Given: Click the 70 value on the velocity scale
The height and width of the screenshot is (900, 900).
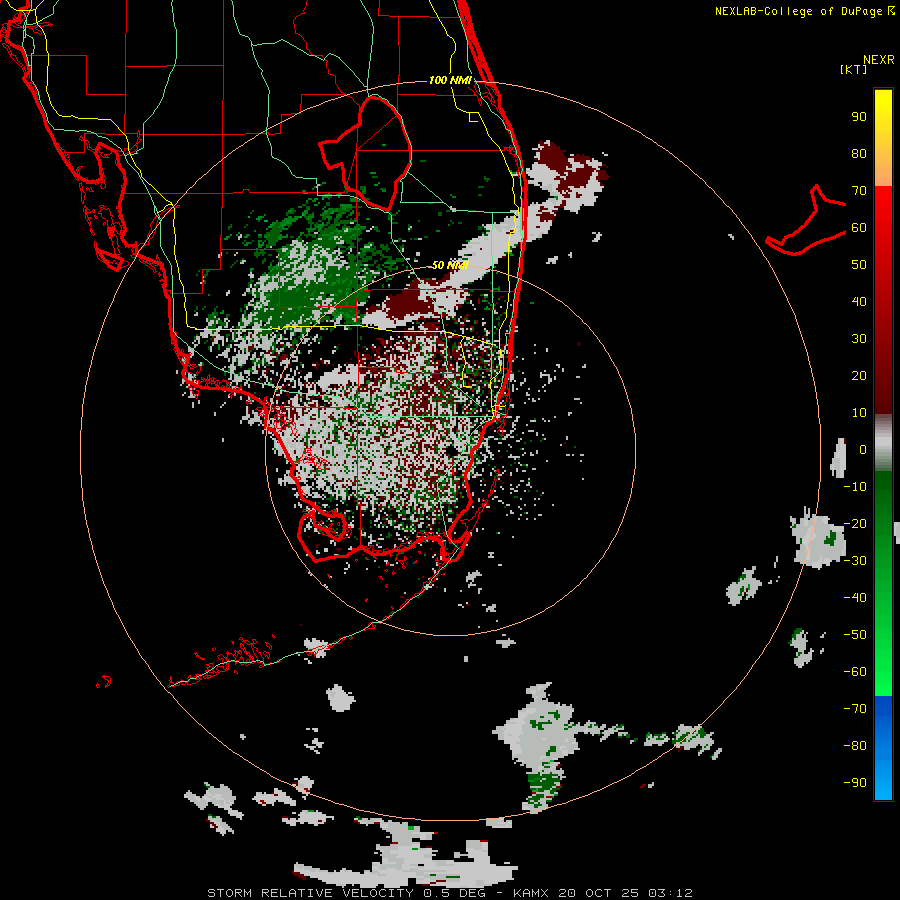Looking at the screenshot, I should tap(859, 191).
